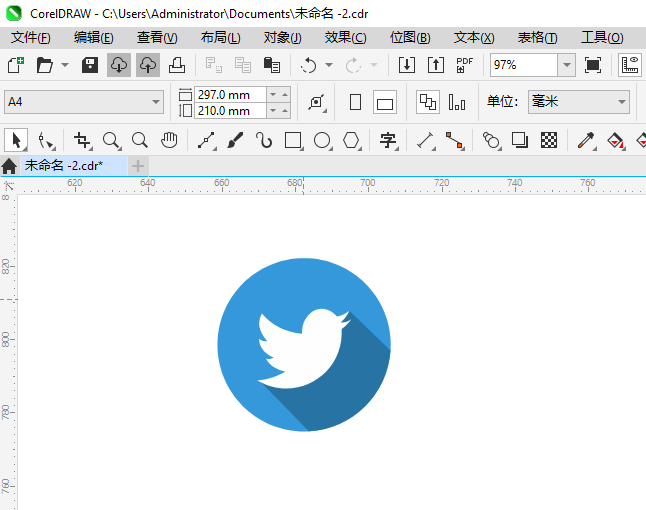The image size is (646, 510).
Task: Open the 位图(B) menu
Action: pyautogui.click(x=410, y=37)
